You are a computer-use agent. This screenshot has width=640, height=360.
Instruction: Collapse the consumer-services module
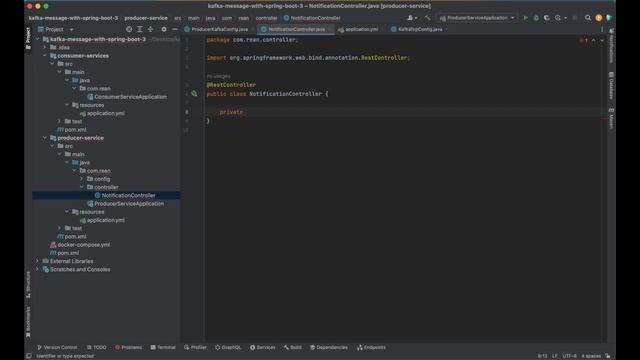pos(45,56)
